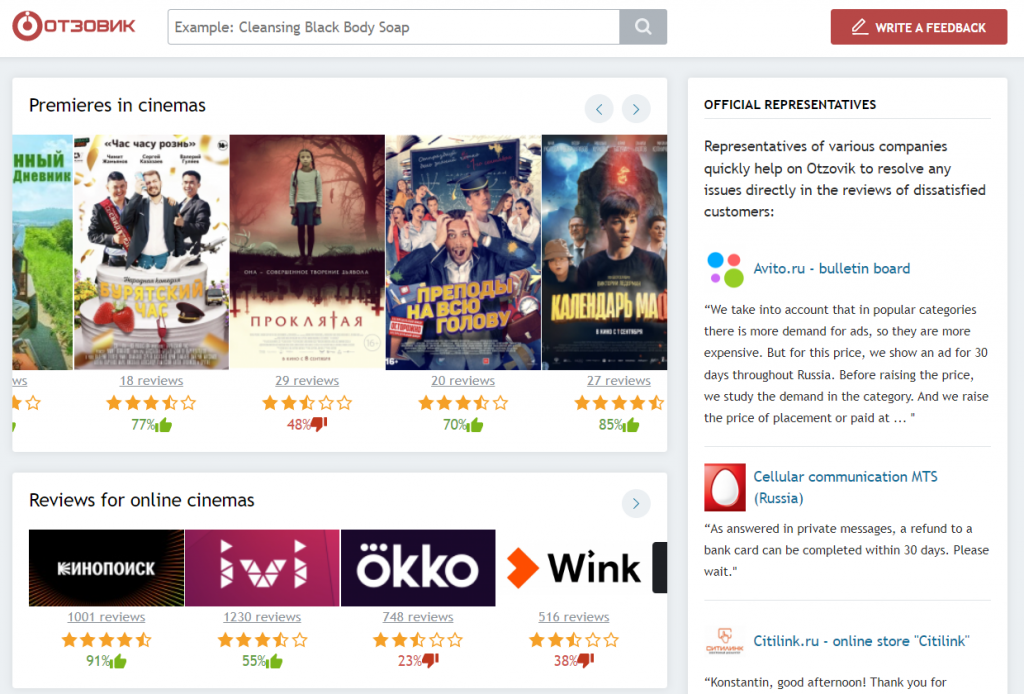
Task: Open the 1001 reviews link
Action: point(106,617)
